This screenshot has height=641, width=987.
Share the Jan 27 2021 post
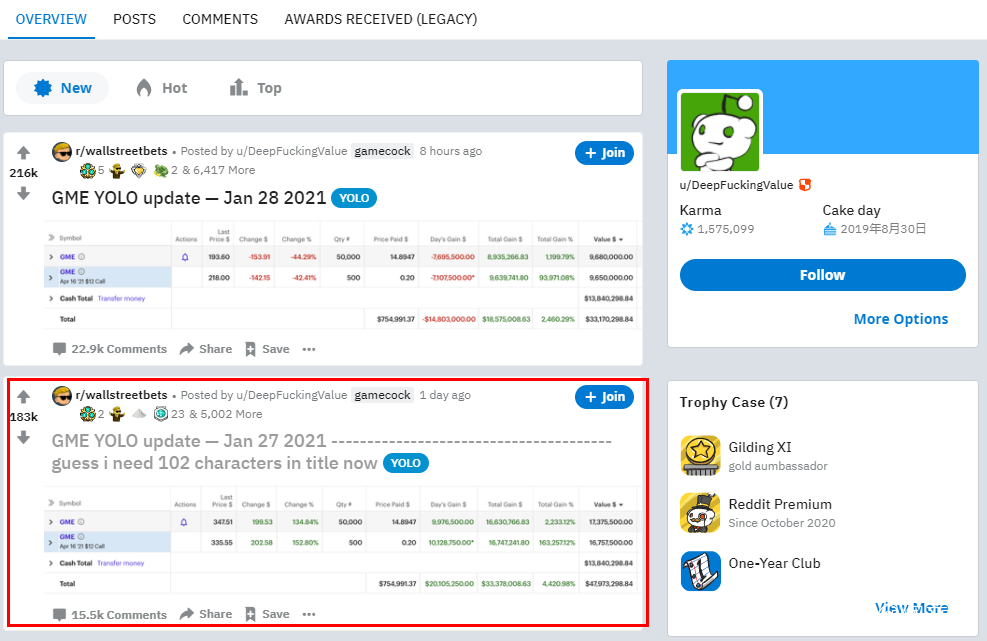point(206,614)
